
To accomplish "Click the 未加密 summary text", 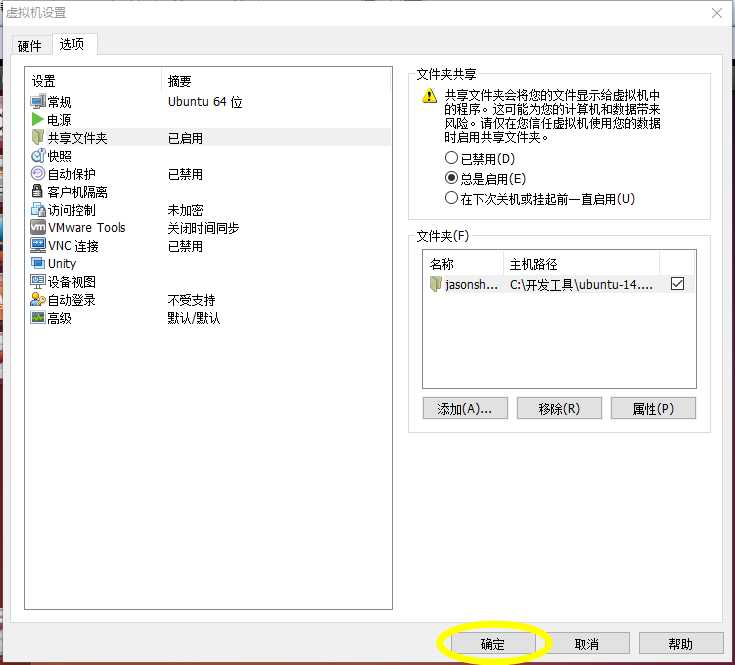I will (186, 210).
